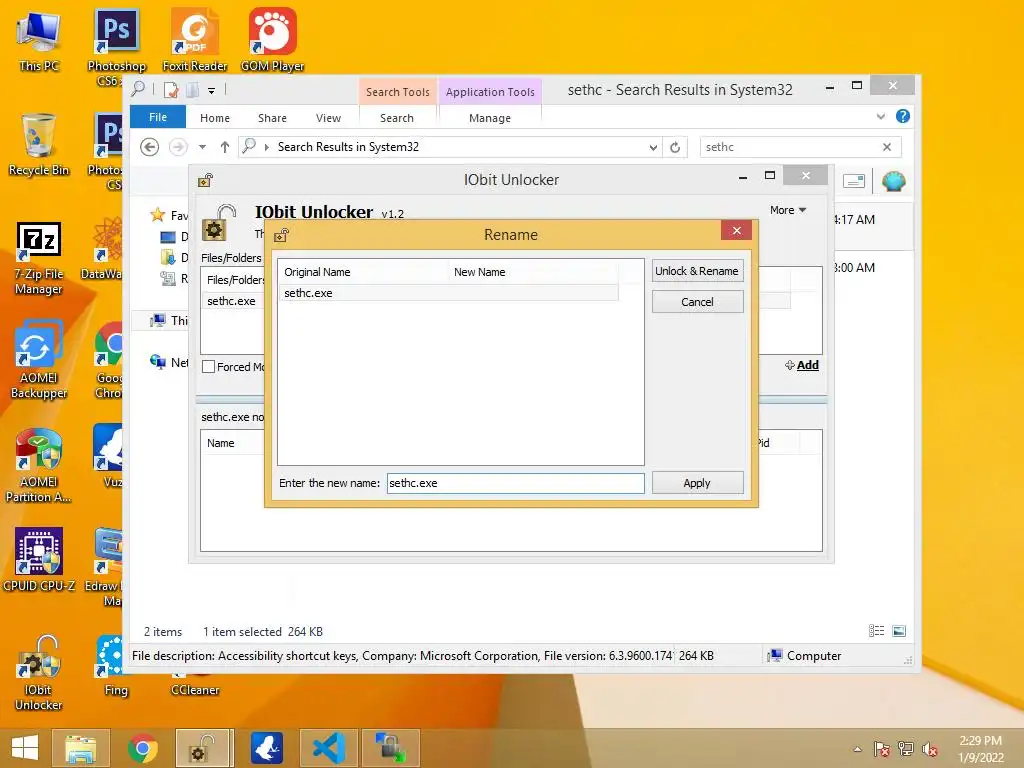
Task: Open 7-Zip File Manager shortcut
Action: tap(39, 258)
